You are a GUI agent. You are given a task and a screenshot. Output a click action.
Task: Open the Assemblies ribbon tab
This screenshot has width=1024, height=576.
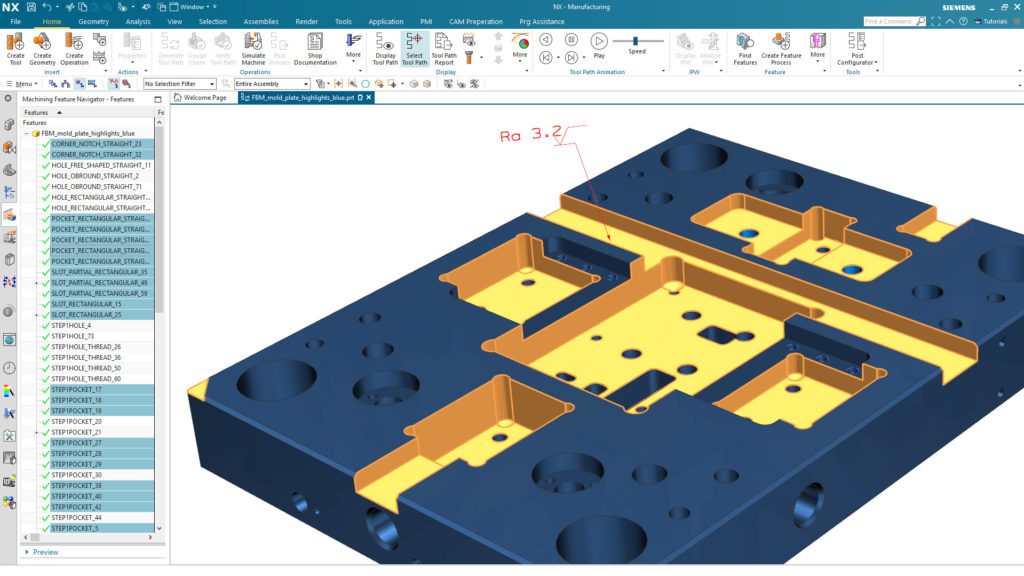[x=261, y=22]
